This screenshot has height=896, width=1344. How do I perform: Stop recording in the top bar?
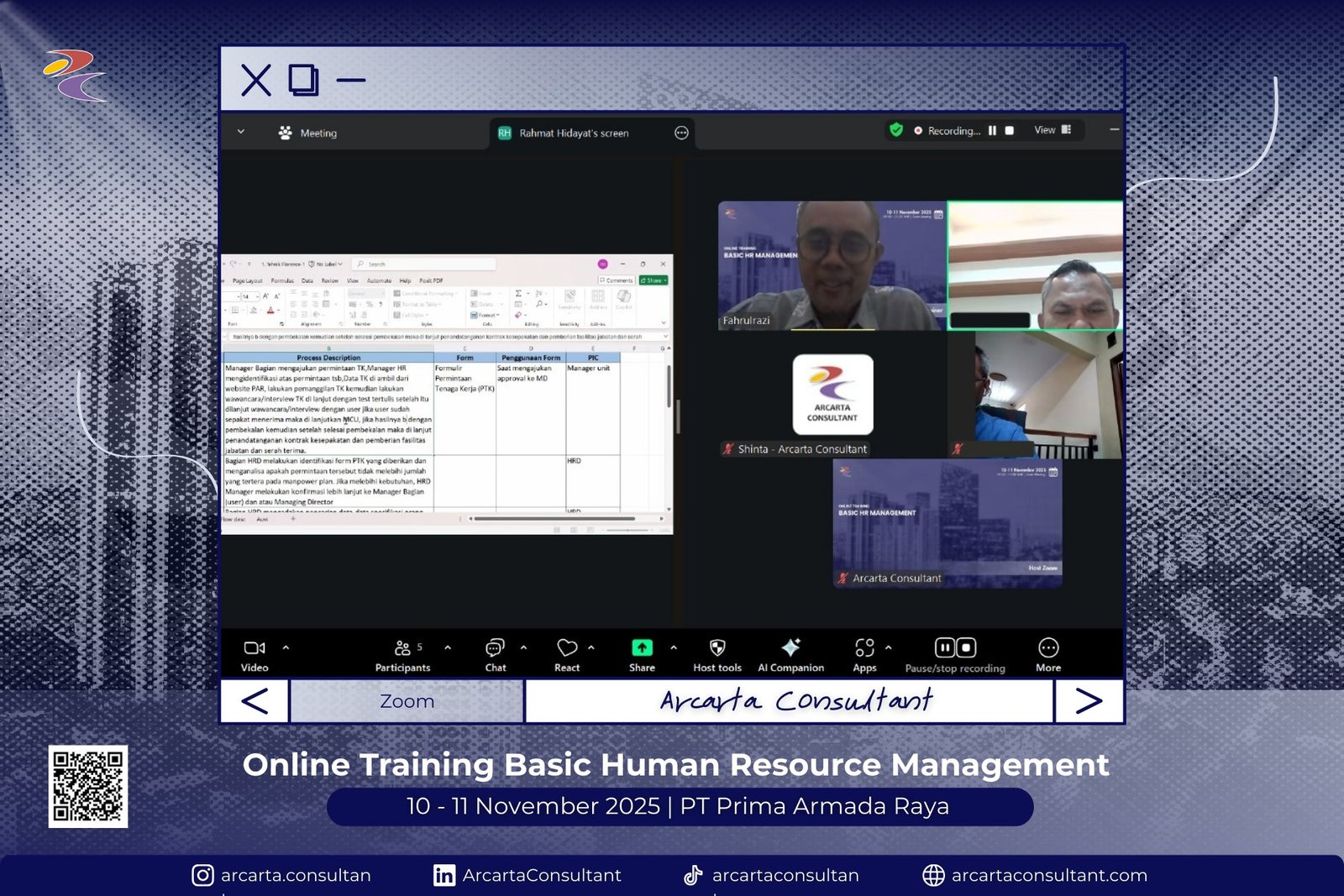[x=1010, y=131]
